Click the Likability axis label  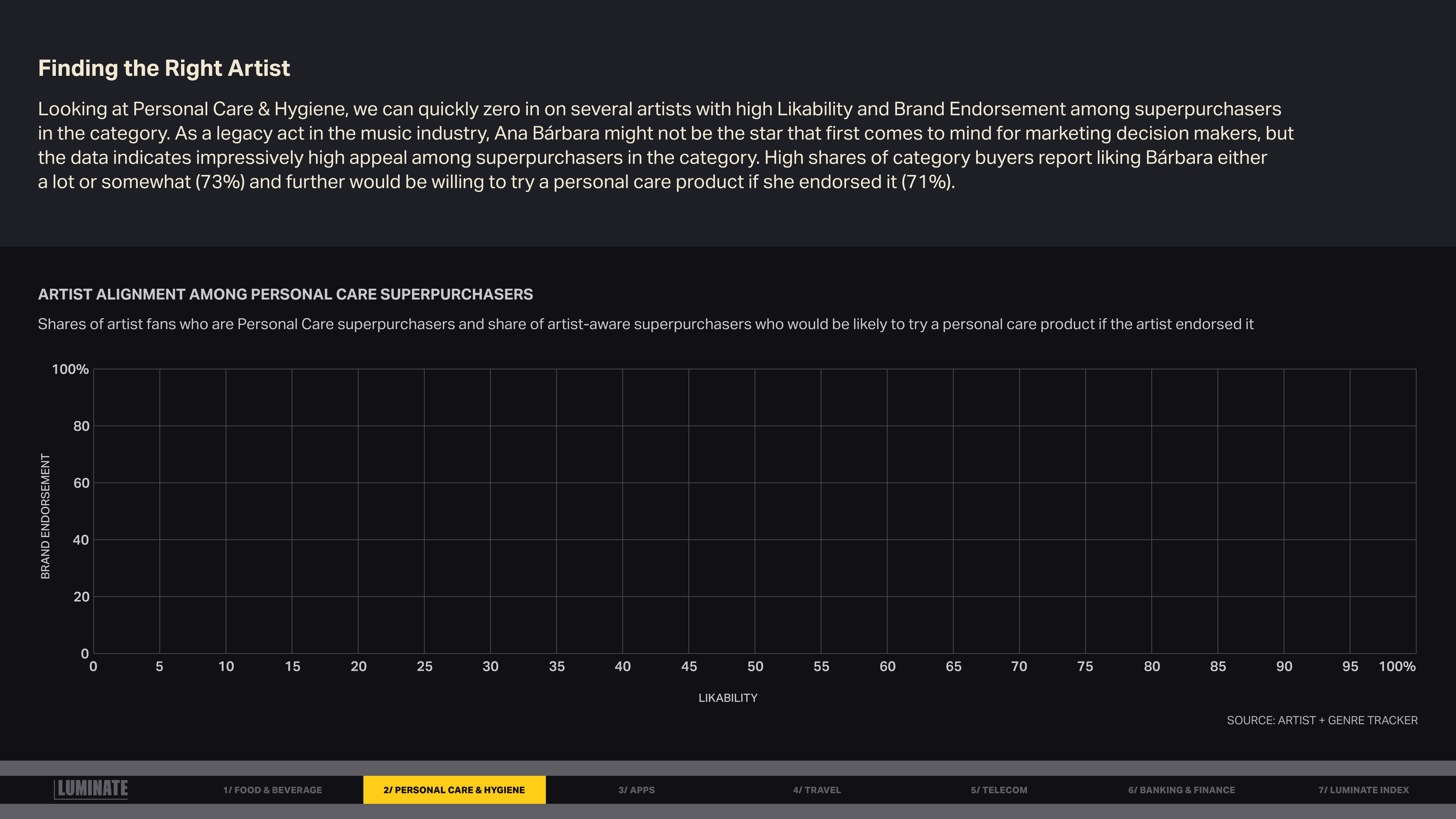point(727,698)
